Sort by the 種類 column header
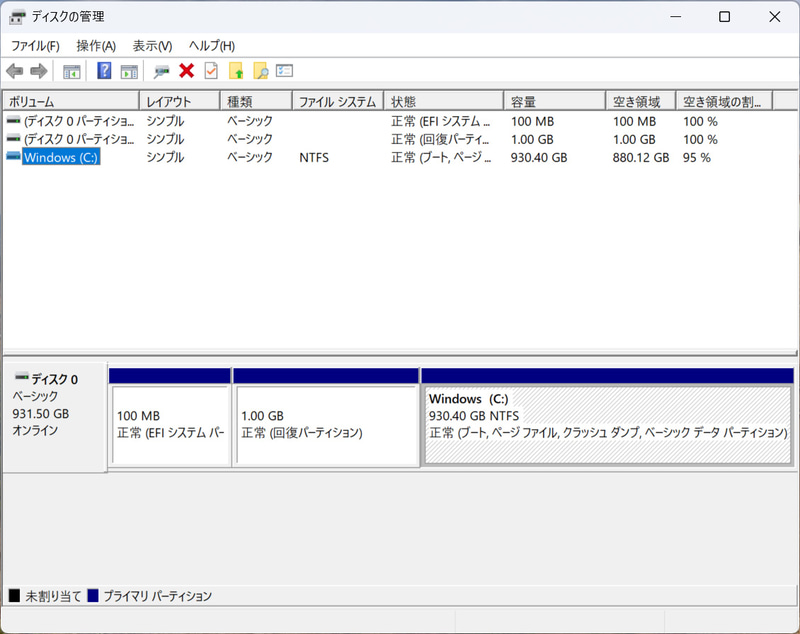The height and width of the screenshot is (634, 800). 256,102
